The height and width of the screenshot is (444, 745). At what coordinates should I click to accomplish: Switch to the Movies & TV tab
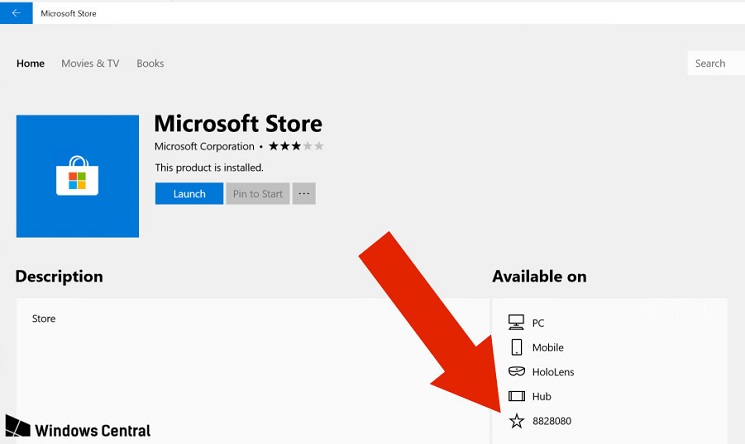(90, 63)
